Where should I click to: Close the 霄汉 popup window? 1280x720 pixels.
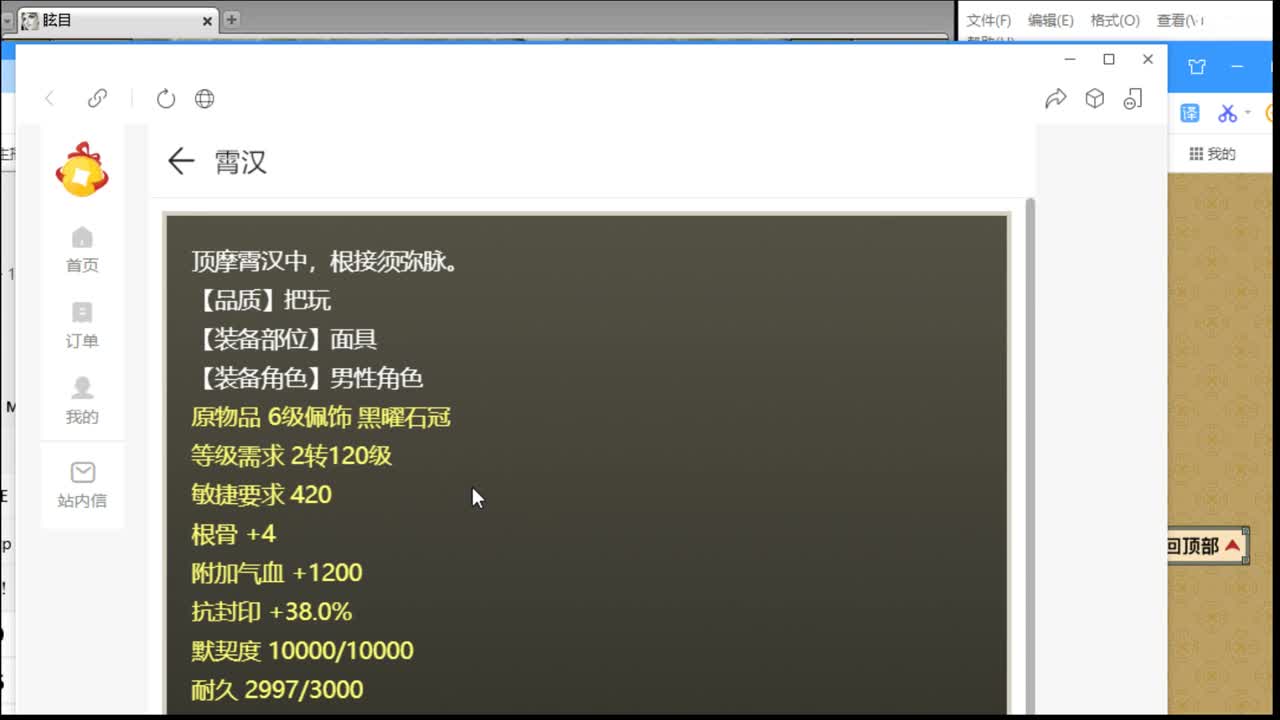(x=1148, y=60)
